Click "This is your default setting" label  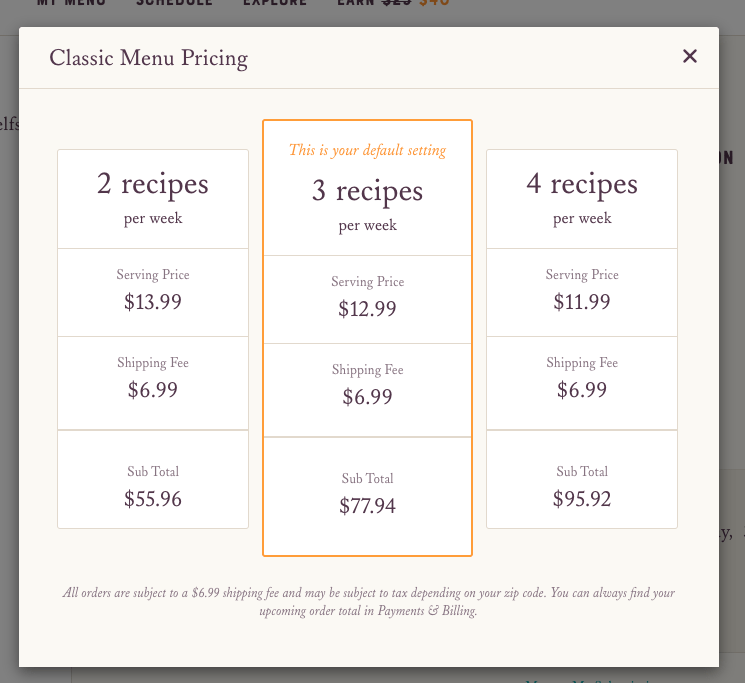click(x=367, y=150)
